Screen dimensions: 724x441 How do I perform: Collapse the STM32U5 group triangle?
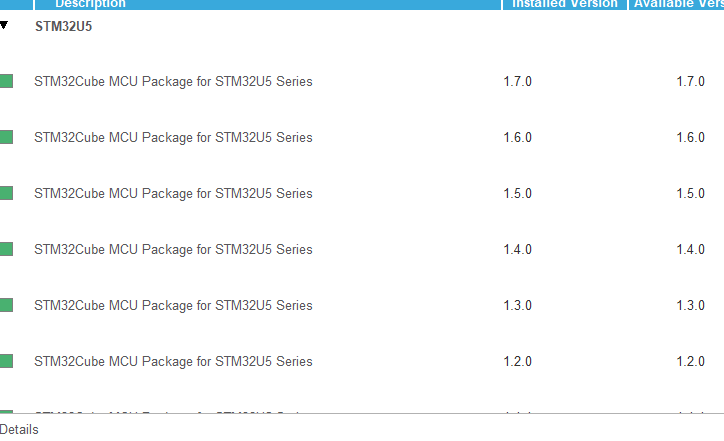(4, 25)
